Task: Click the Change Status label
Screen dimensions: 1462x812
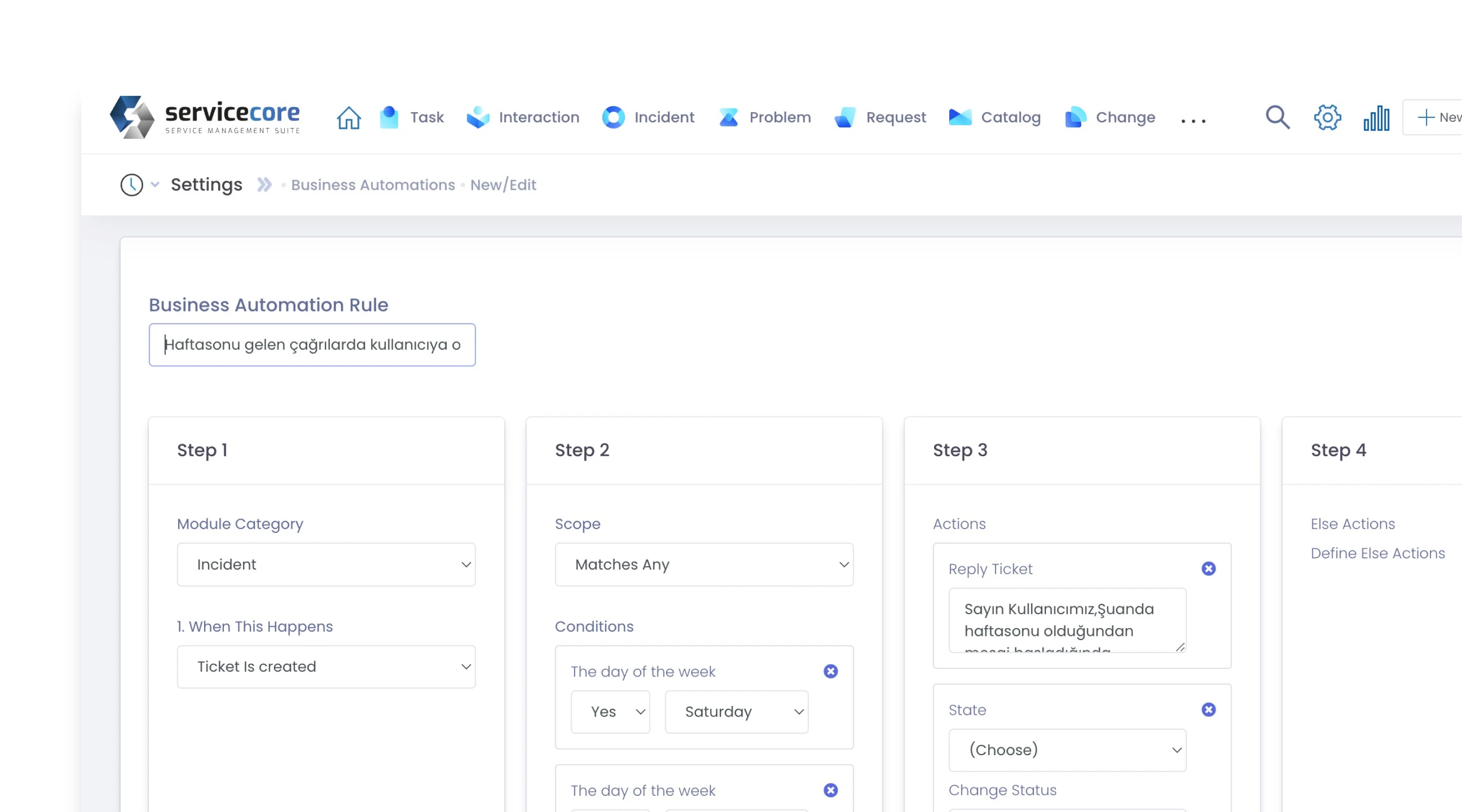Action: (1003, 791)
